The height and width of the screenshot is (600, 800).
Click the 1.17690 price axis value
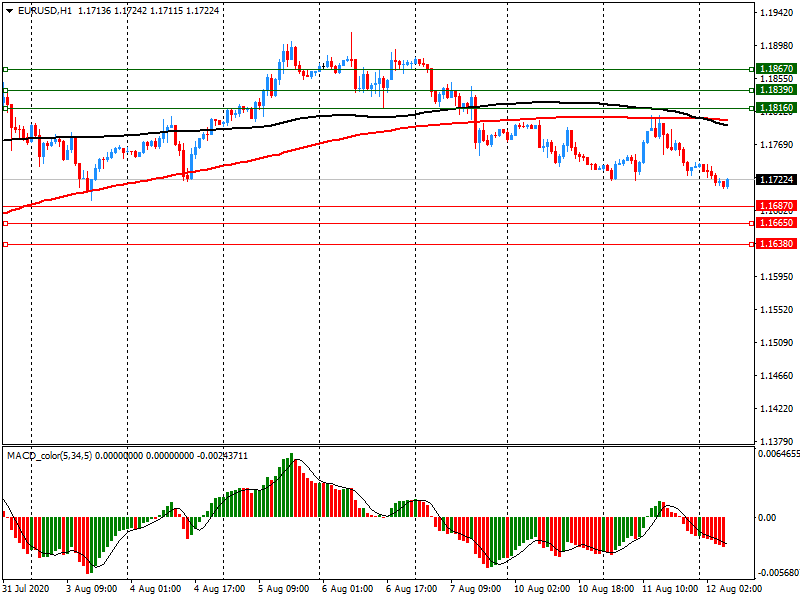coord(777,145)
